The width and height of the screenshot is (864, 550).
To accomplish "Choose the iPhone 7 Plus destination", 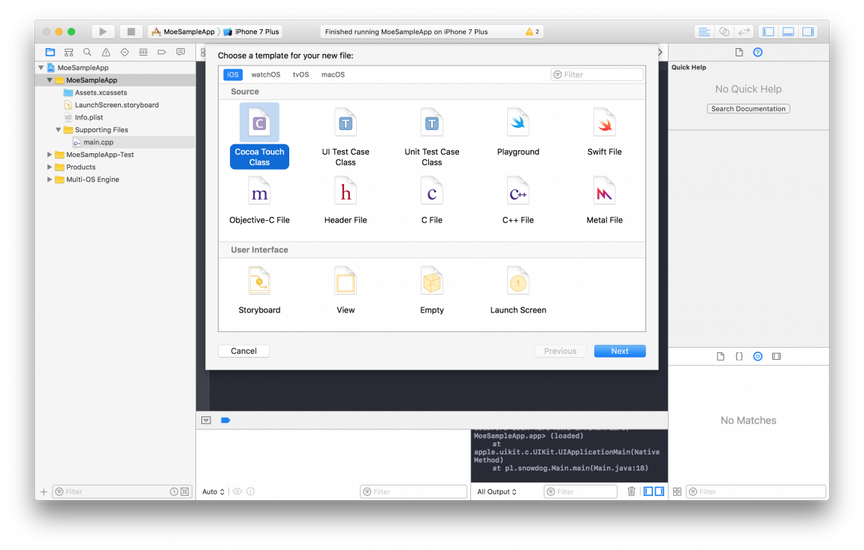I will tap(252, 31).
